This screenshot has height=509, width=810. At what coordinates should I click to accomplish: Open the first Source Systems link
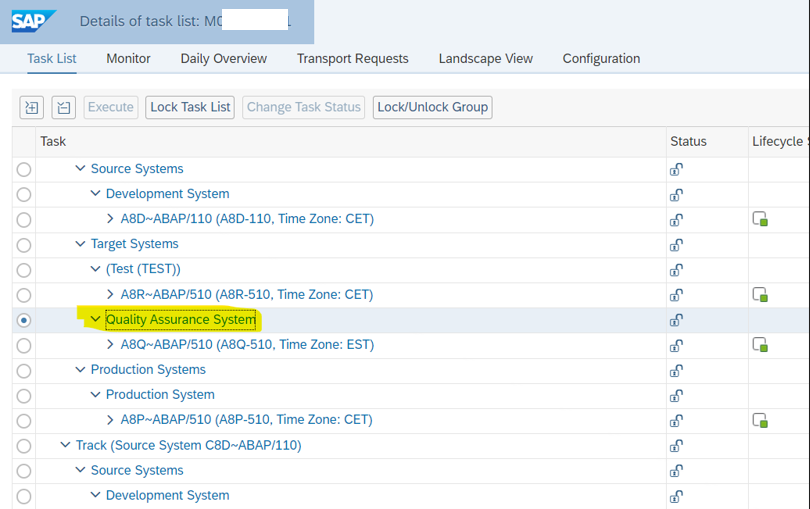137,168
